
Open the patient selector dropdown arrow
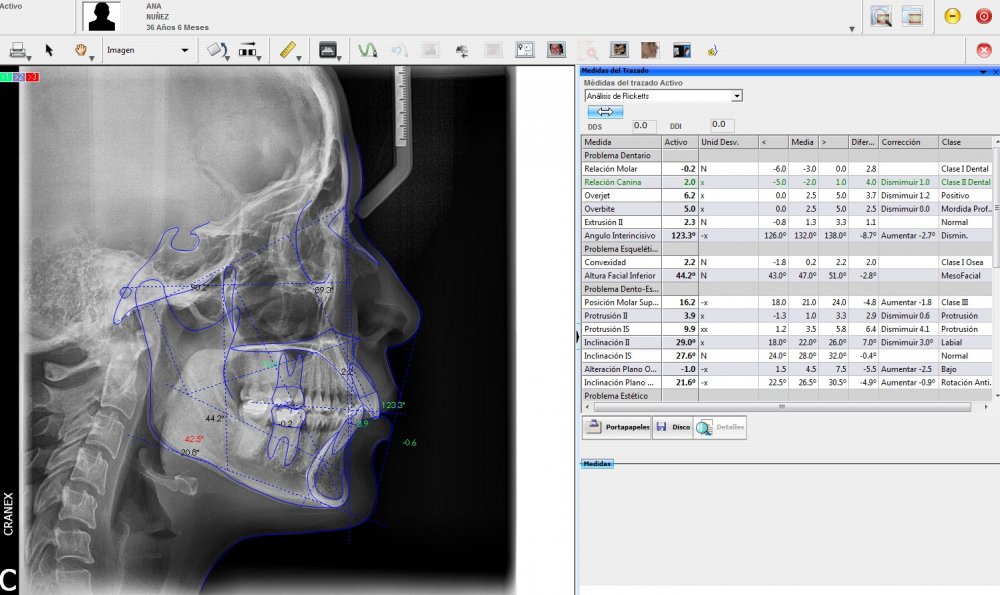point(851,30)
